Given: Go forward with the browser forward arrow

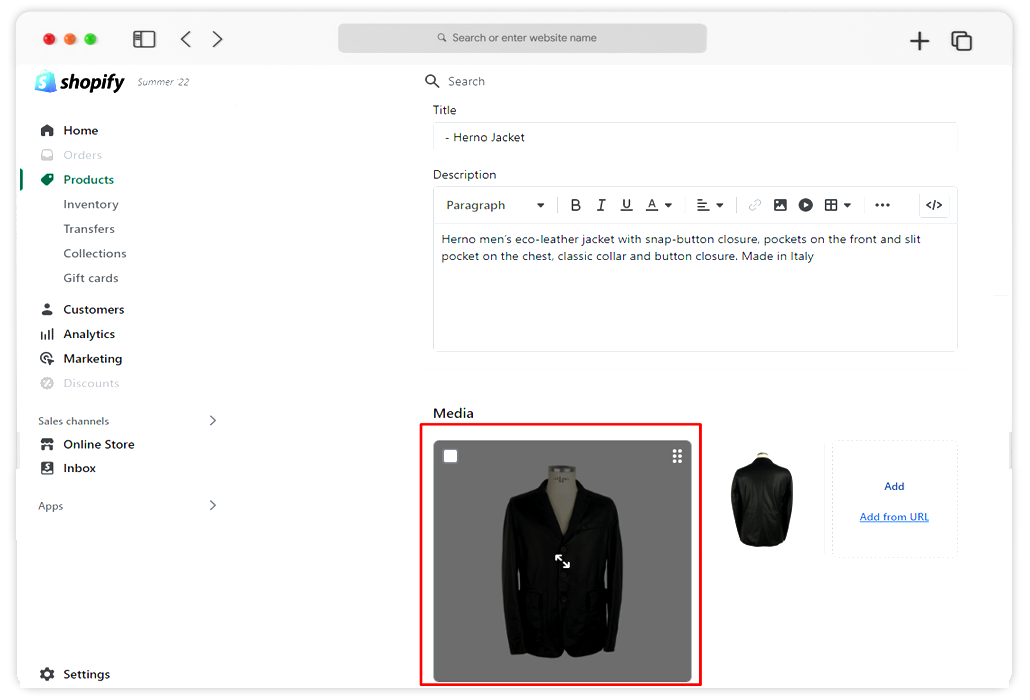Looking at the screenshot, I should click(217, 39).
